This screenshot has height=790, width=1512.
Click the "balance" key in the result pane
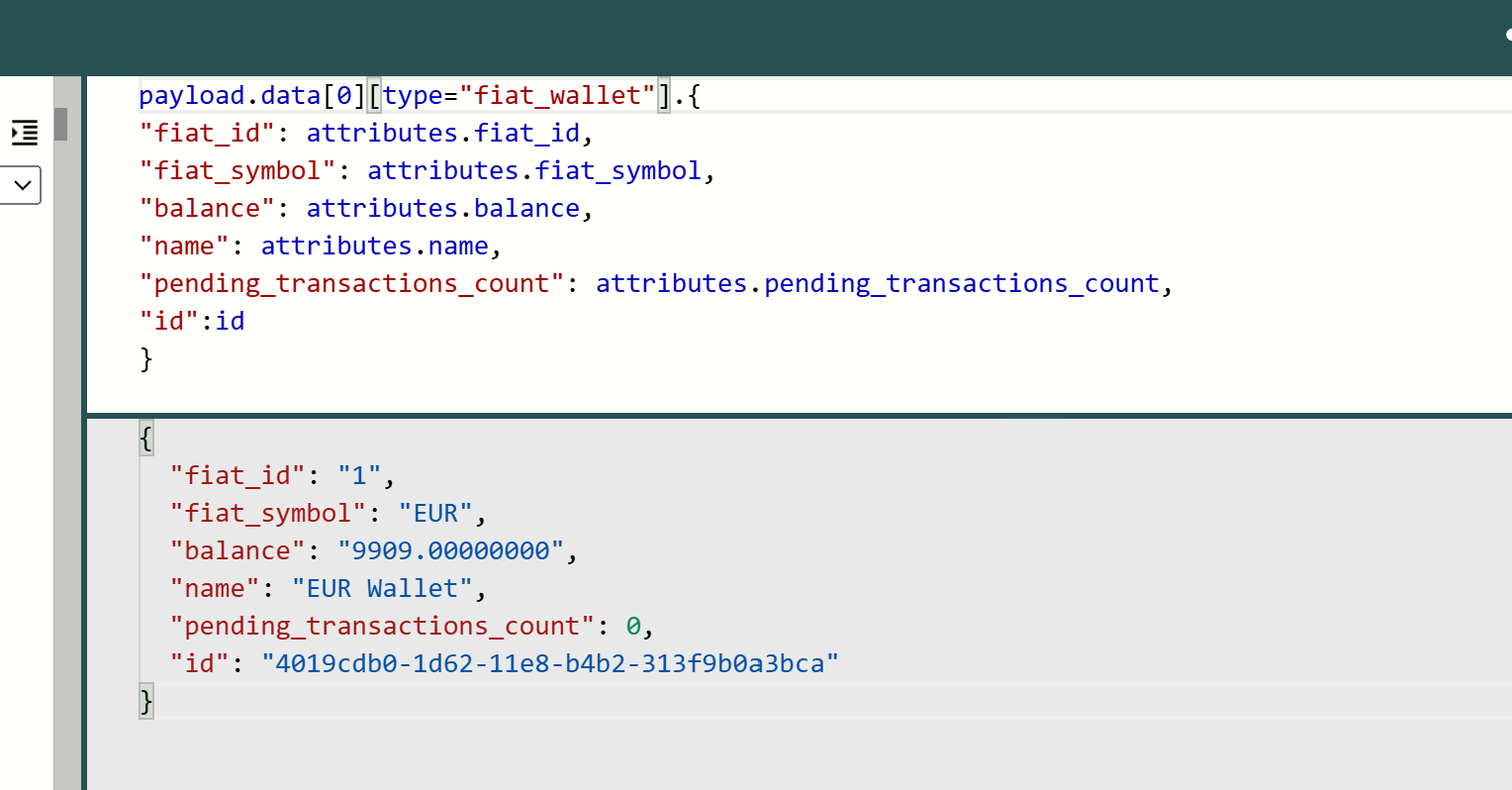(237, 550)
